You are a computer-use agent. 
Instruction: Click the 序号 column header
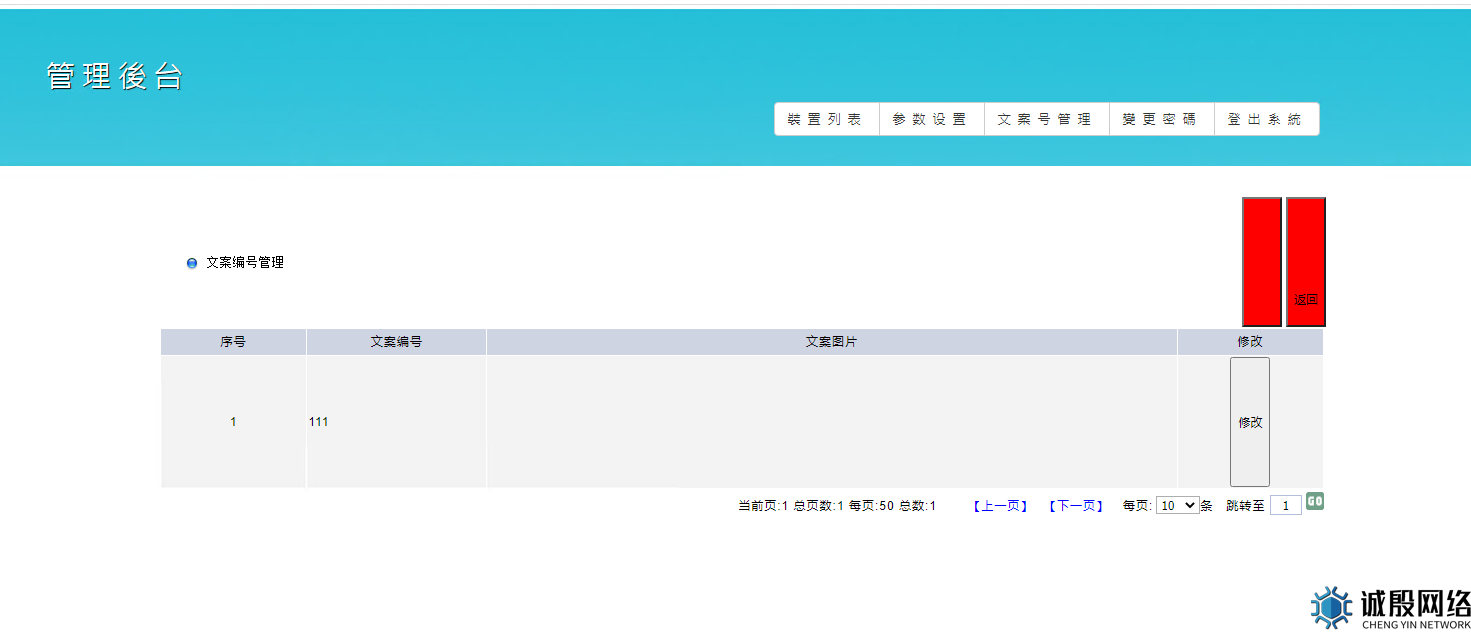[x=233, y=342]
